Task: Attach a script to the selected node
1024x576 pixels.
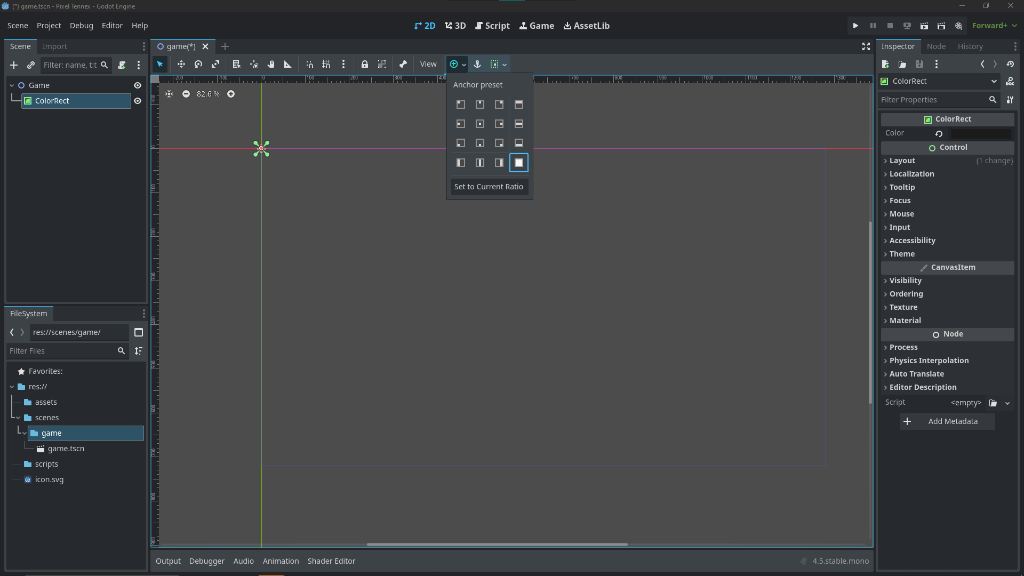Action: tap(121, 65)
